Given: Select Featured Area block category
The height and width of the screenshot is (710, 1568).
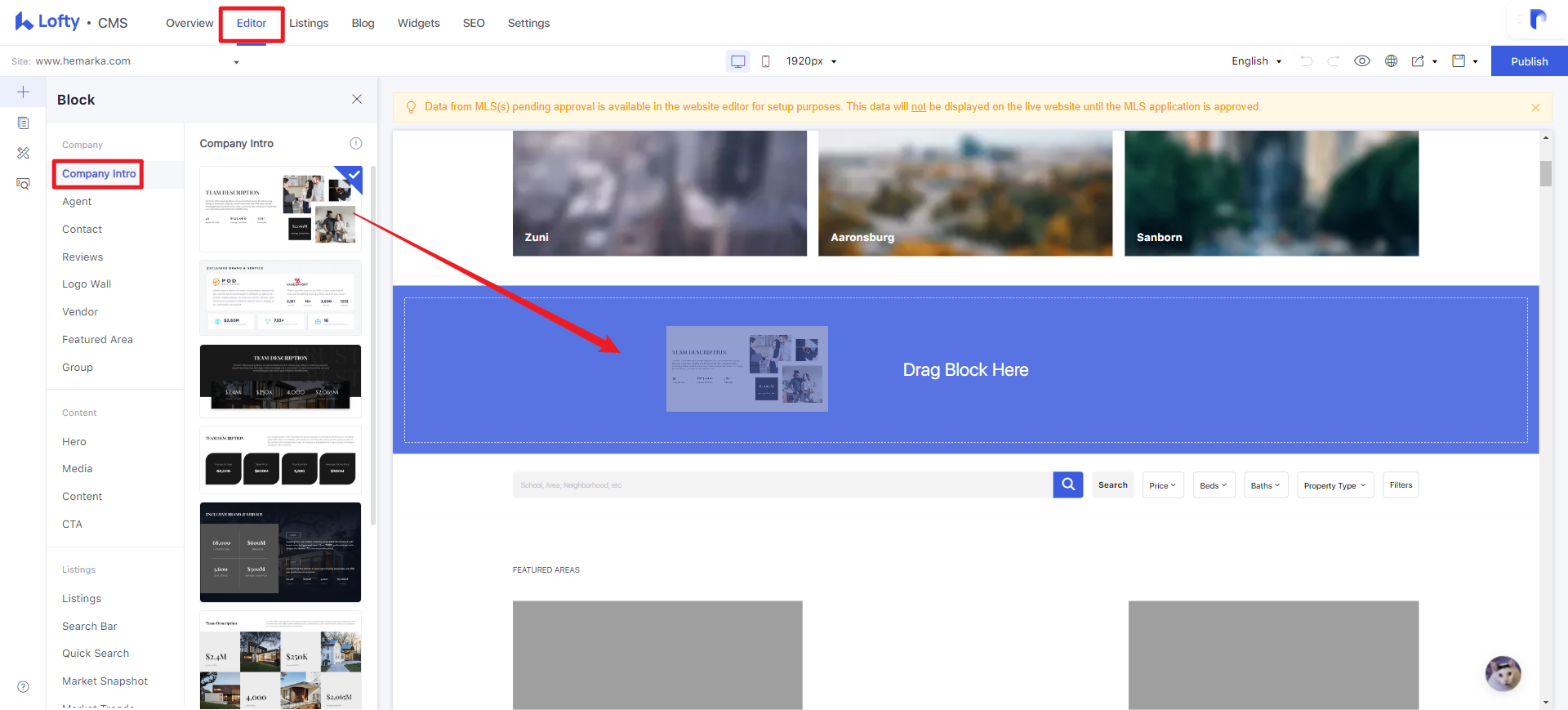Looking at the screenshot, I should coord(97,339).
